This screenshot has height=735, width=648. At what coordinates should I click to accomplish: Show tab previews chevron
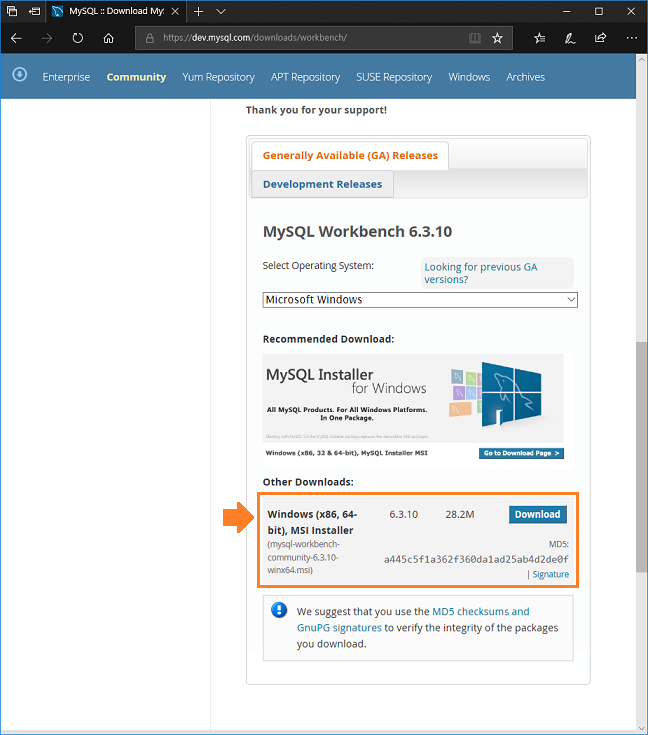(221, 11)
